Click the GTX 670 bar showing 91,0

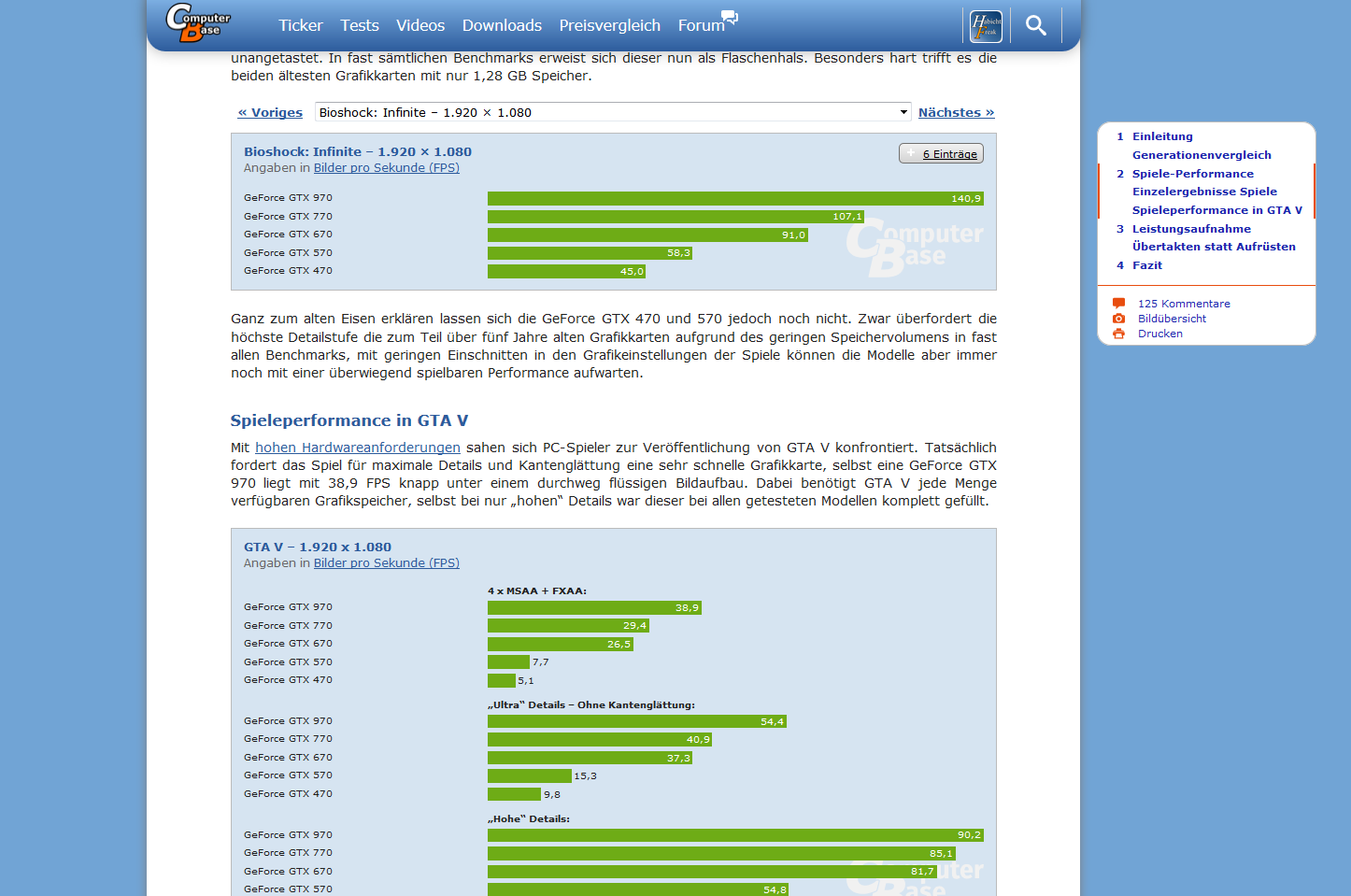click(647, 235)
